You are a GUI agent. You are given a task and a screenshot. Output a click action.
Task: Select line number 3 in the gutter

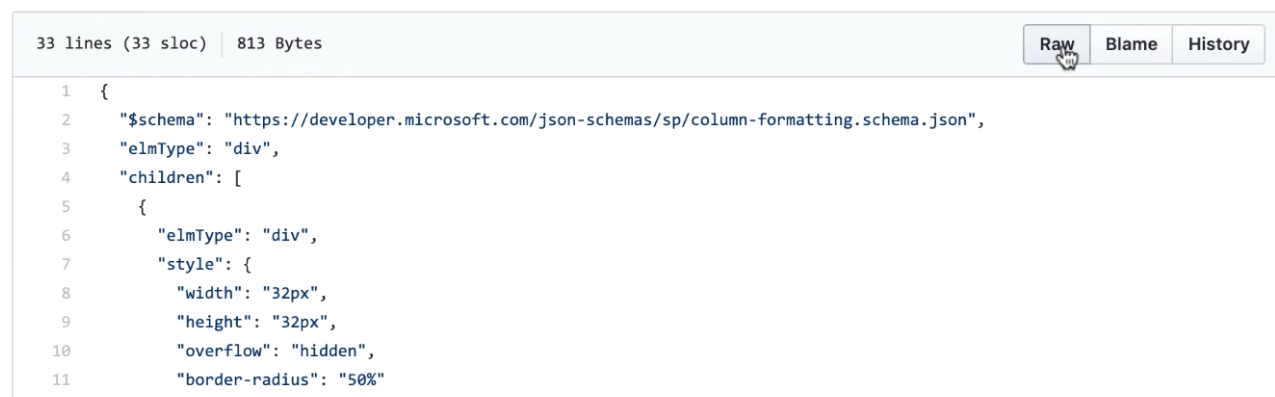click(x=65, y=150)
